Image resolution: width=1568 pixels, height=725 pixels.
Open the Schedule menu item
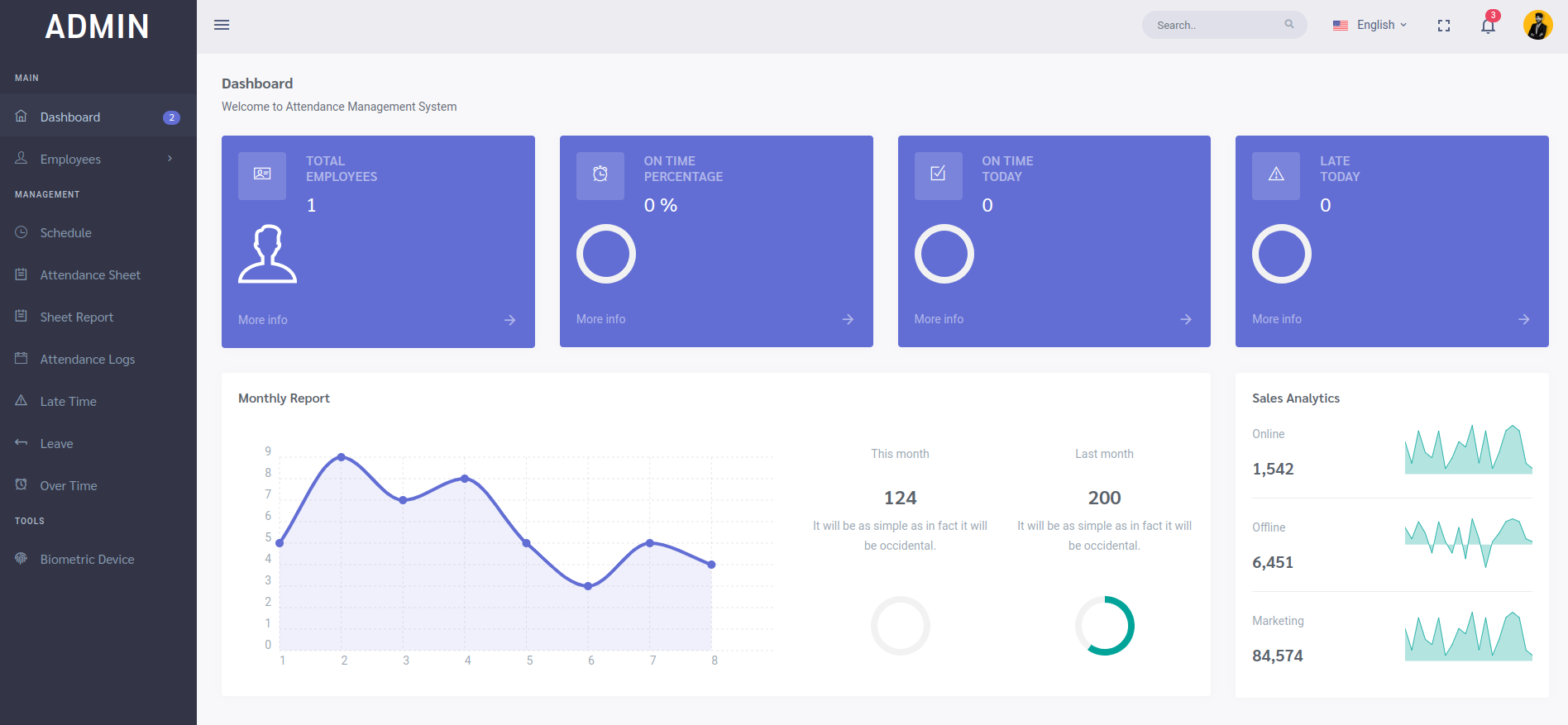click(x=66, y=233)
